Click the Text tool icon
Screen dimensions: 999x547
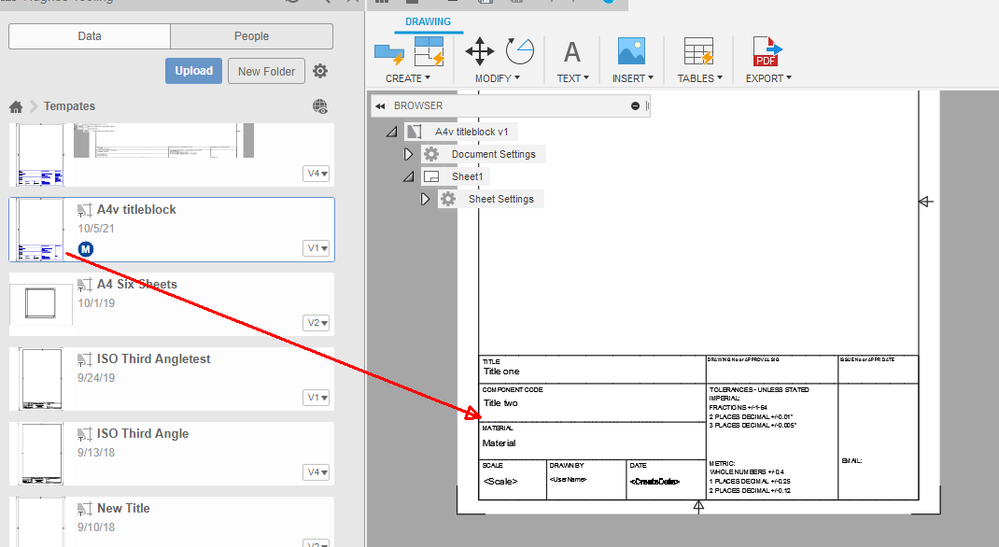click(x=572, y=52)
